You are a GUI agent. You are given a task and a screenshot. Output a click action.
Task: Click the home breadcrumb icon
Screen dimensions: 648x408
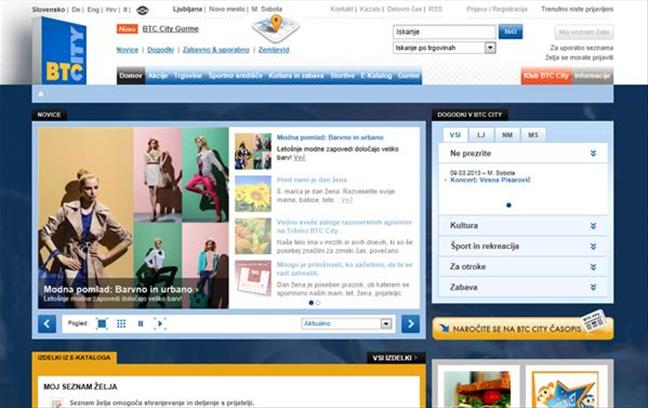click(40, 94)
